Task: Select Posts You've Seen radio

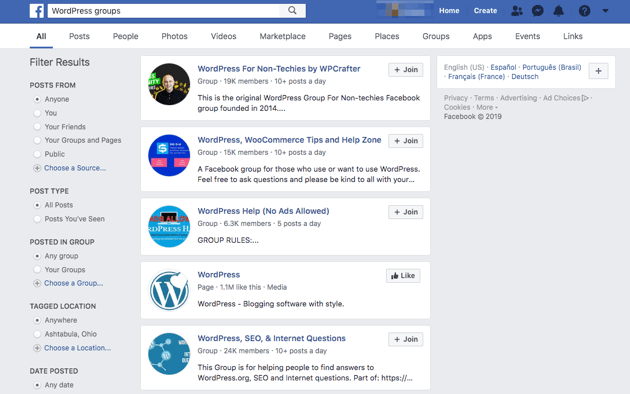Action: coord(37,219)
